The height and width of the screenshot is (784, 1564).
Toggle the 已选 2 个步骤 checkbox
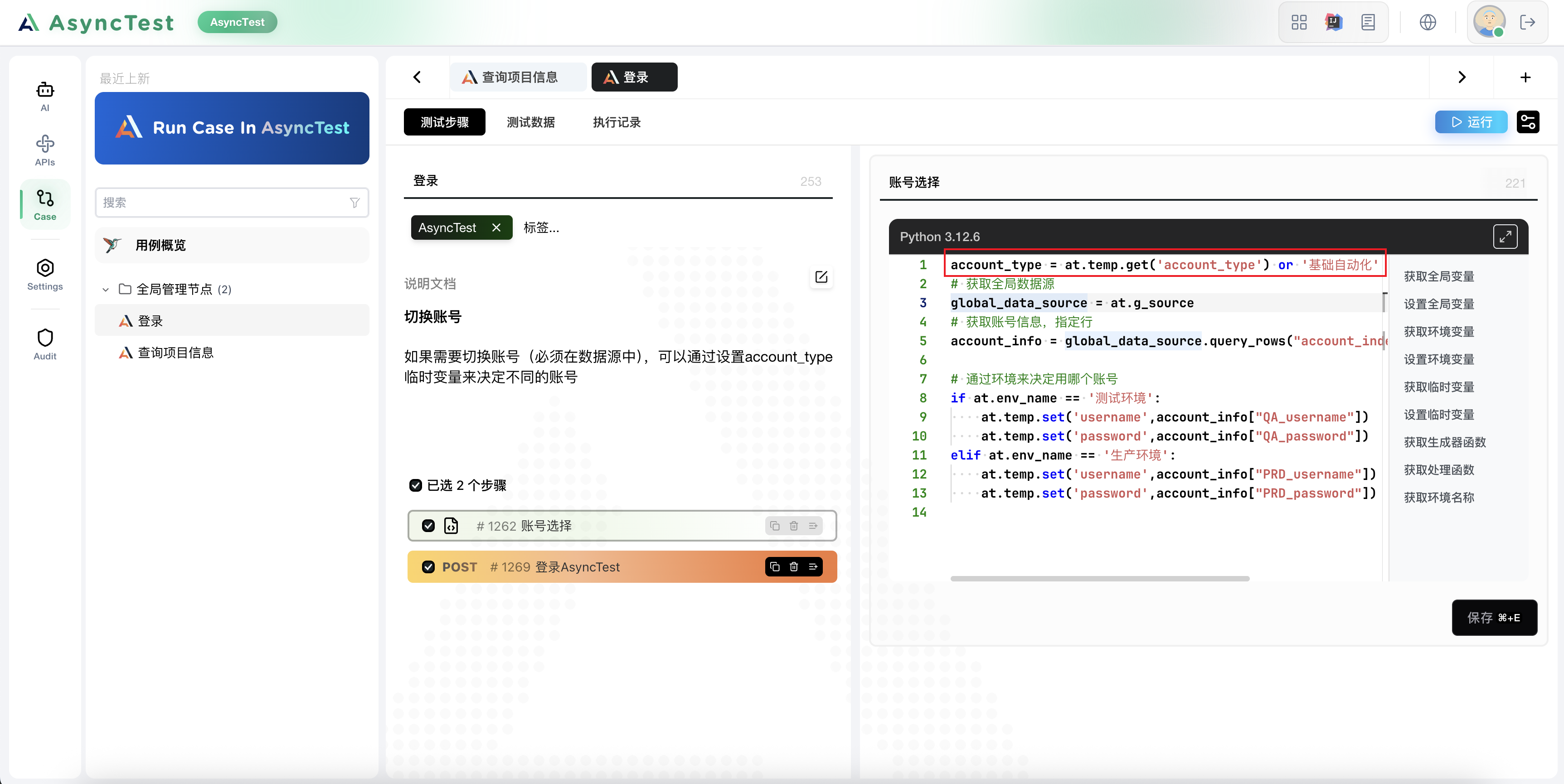pyautogui.click(x=415, y=485)
